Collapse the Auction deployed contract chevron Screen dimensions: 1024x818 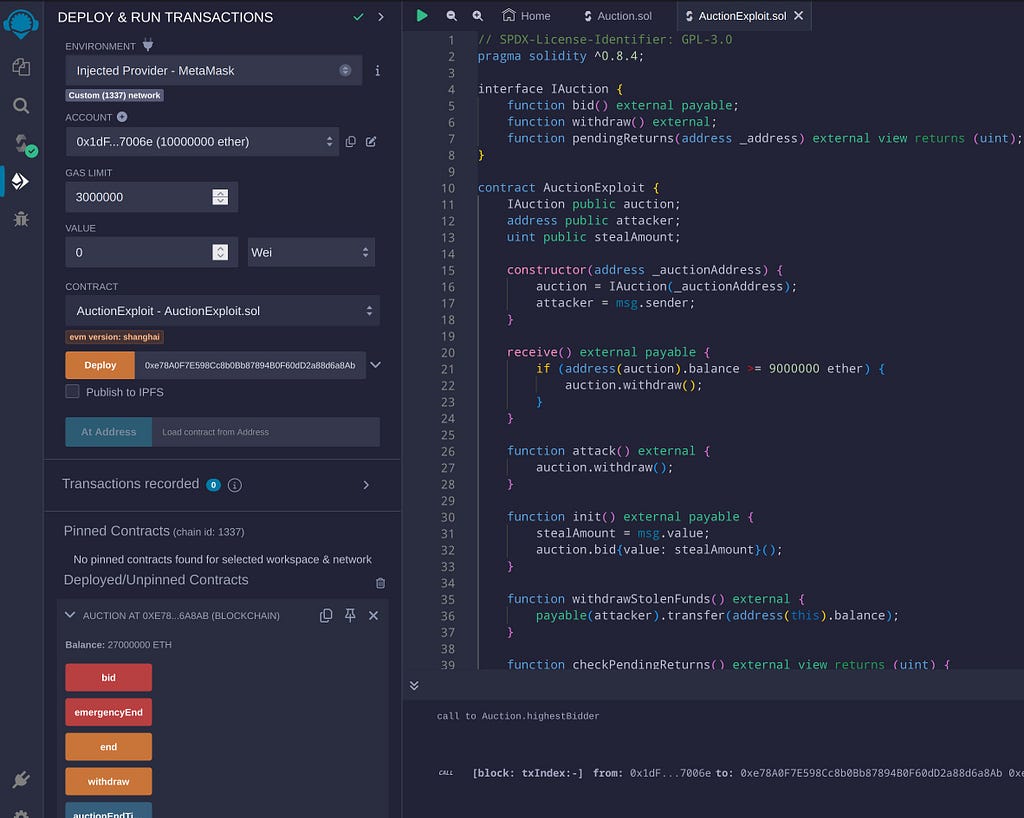(x=70, y=615)
